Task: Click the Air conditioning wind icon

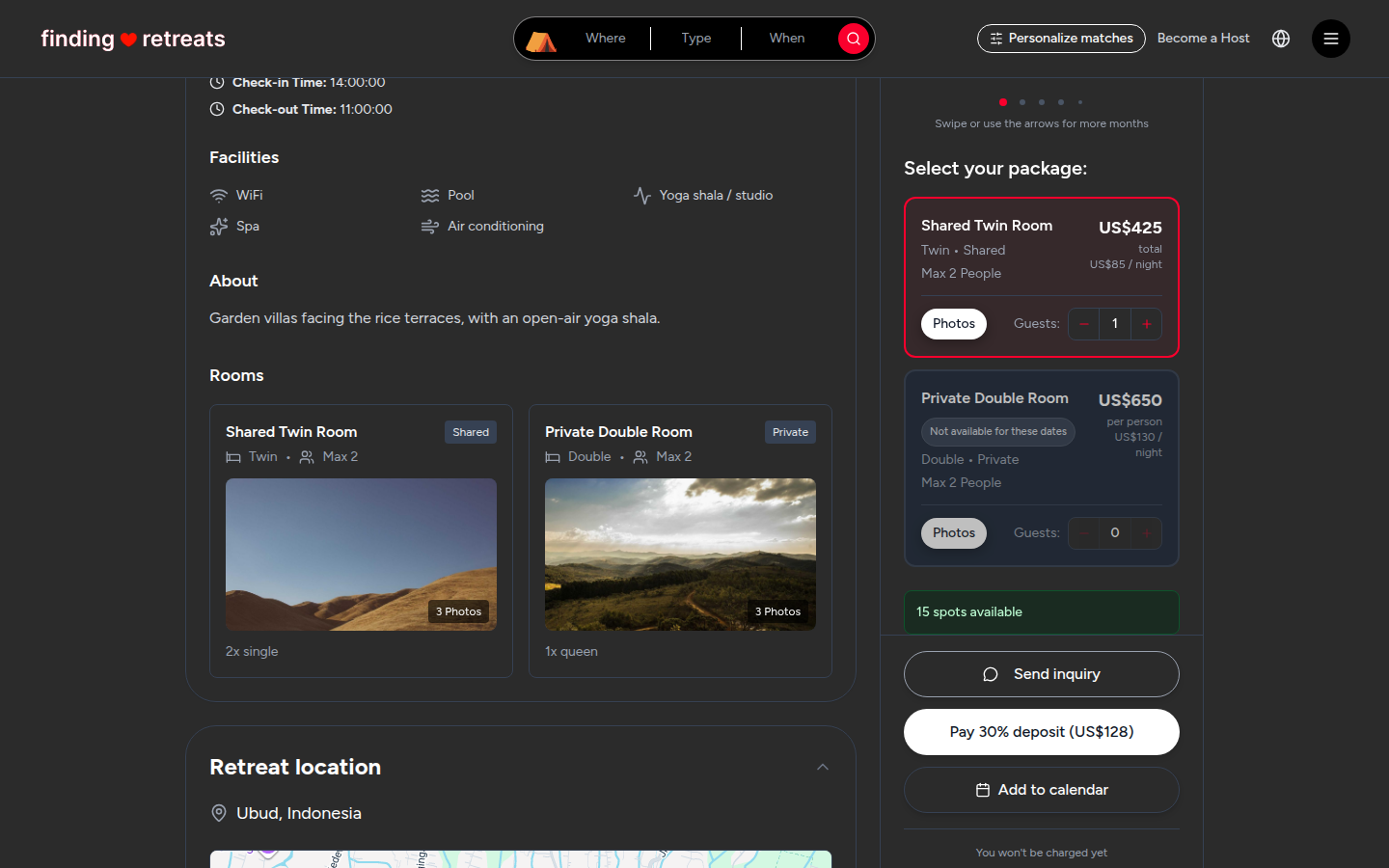Action: click(x=430, y=227)
